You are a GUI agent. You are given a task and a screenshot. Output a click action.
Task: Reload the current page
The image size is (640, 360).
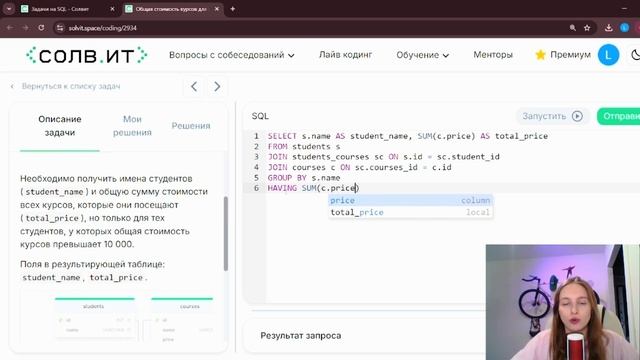(41, 28)
